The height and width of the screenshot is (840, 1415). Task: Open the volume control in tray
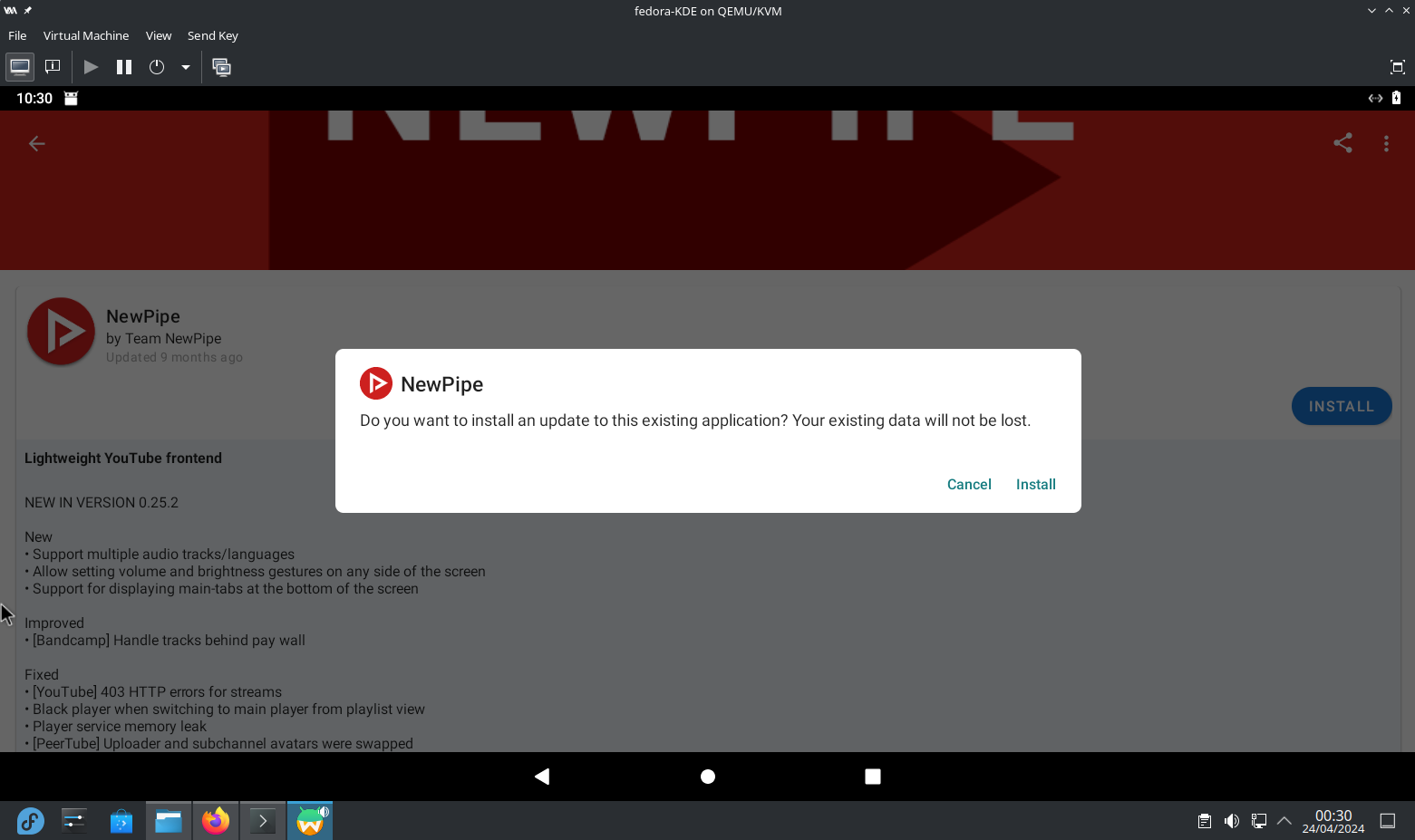[x=1231, y=821]
